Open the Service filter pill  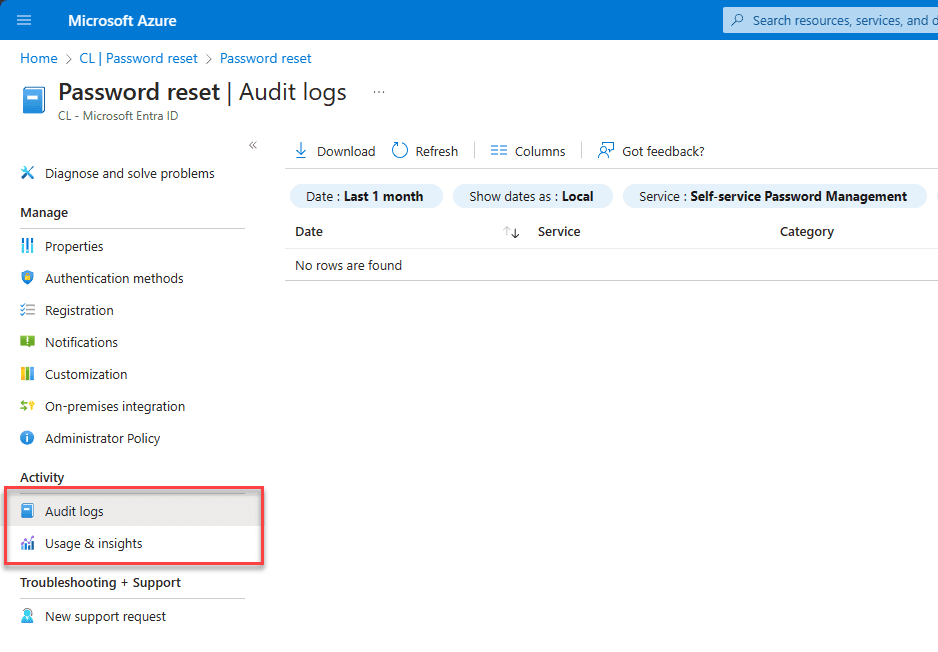click(774, 196)
